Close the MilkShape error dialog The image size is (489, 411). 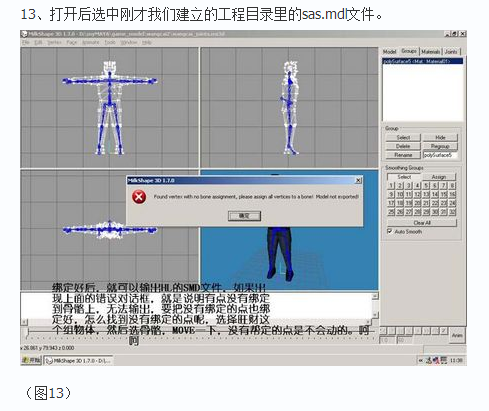click(x=358, y=180)
